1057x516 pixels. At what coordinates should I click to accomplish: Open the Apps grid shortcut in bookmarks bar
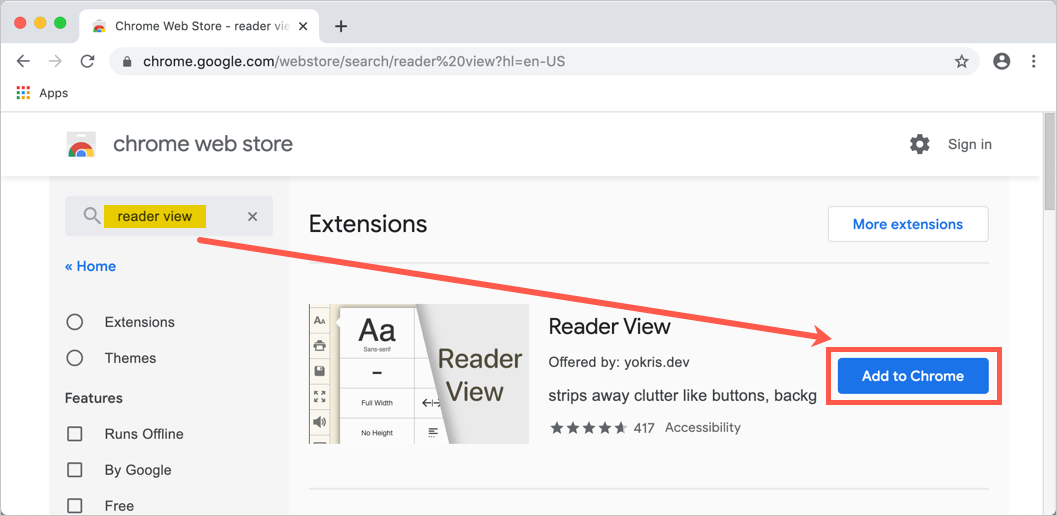tap(24, 93)
